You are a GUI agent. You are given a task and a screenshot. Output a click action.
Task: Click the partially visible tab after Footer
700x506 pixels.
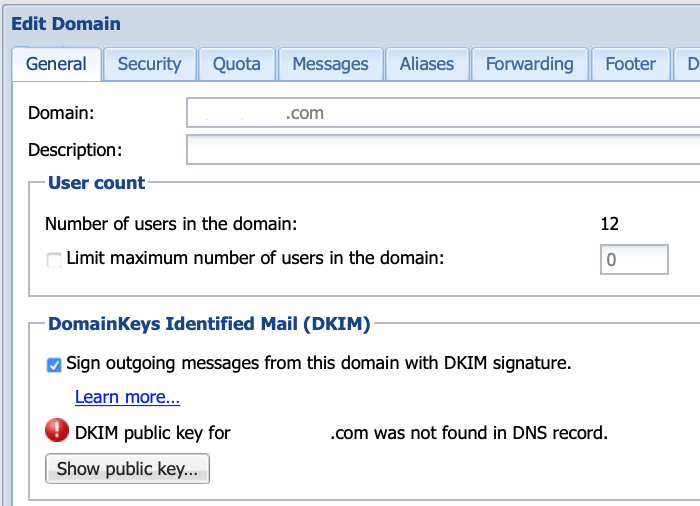pos(691,64)
